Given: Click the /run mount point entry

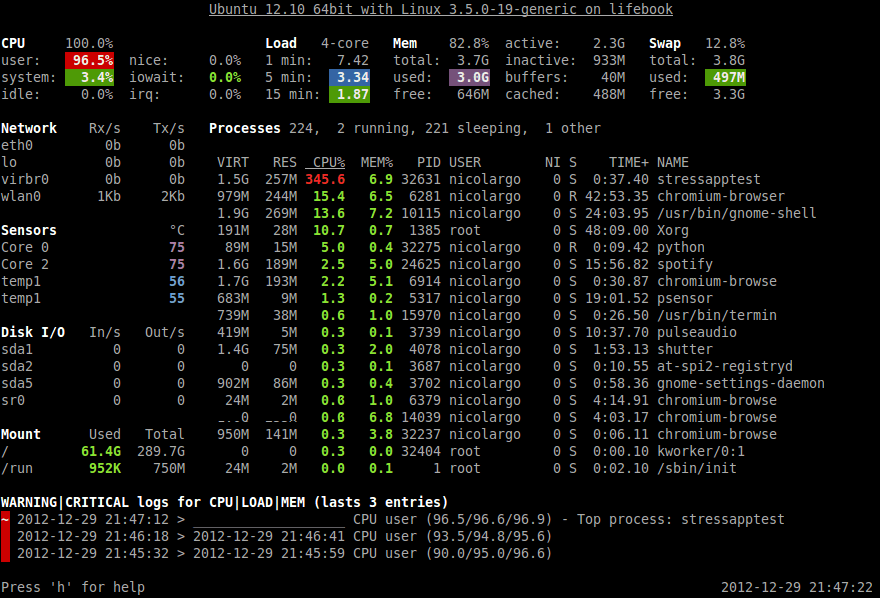Looking at the screenshot, I should (x=17, y=468).
